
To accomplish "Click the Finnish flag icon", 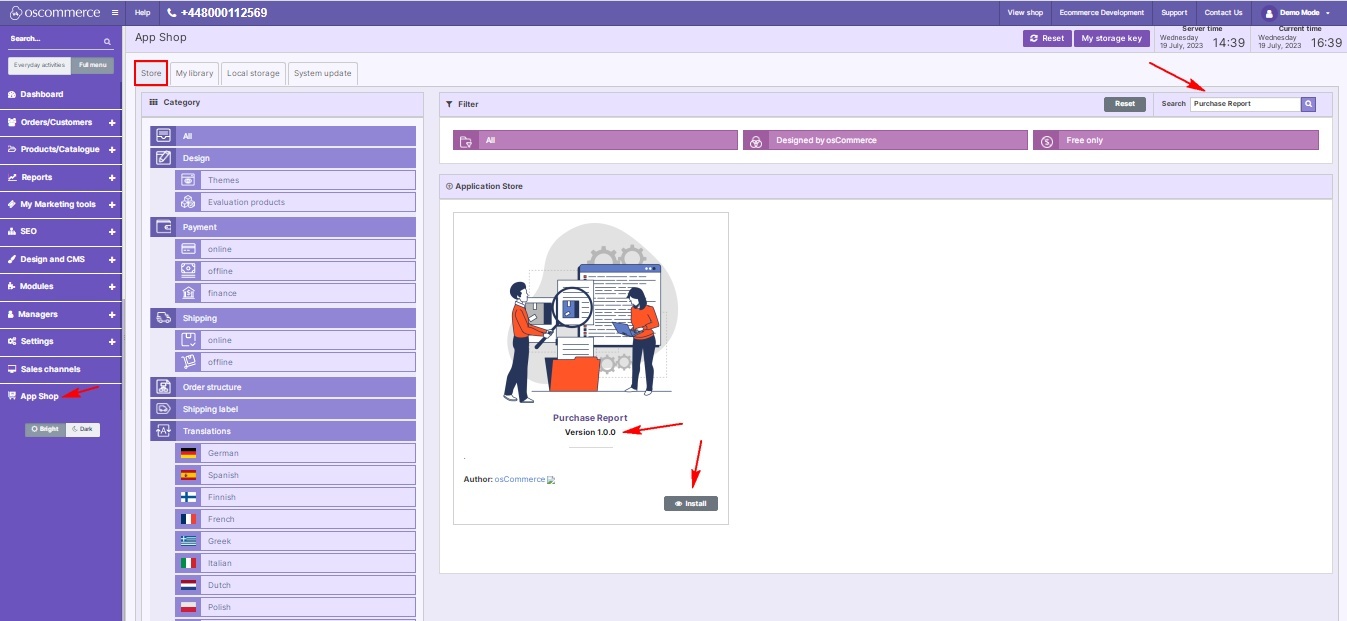I will pos(188,497).
